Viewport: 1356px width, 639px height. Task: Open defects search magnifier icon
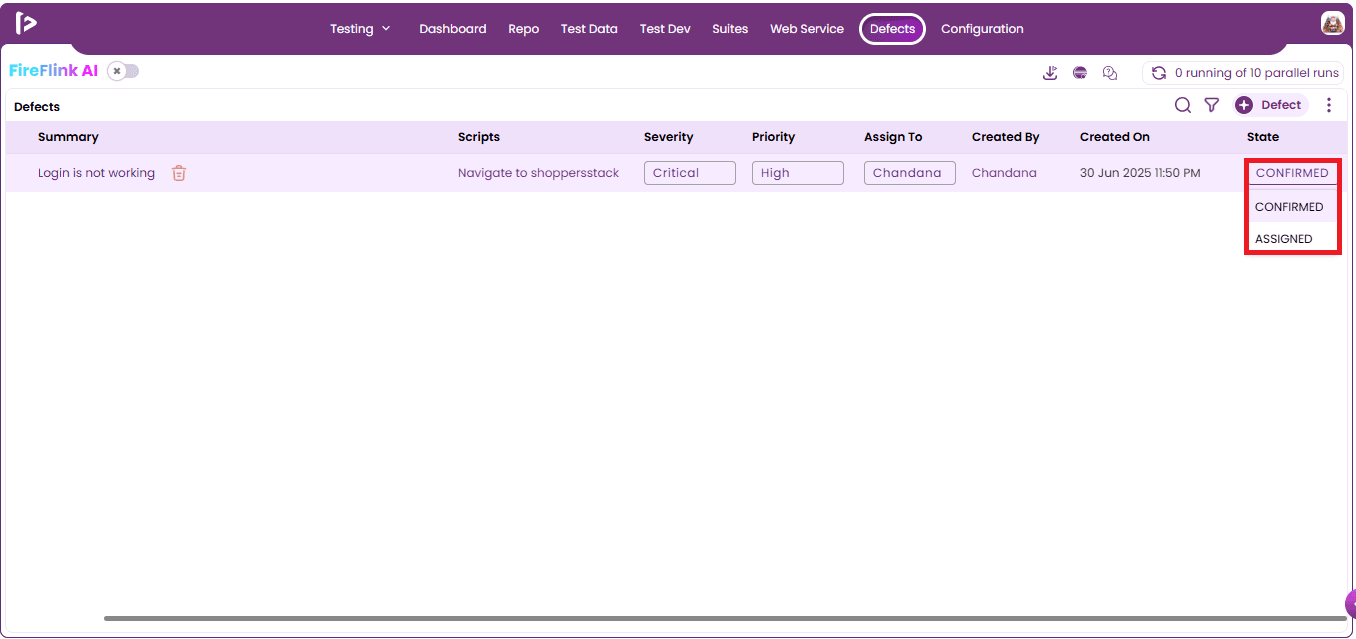point(1183,105)
